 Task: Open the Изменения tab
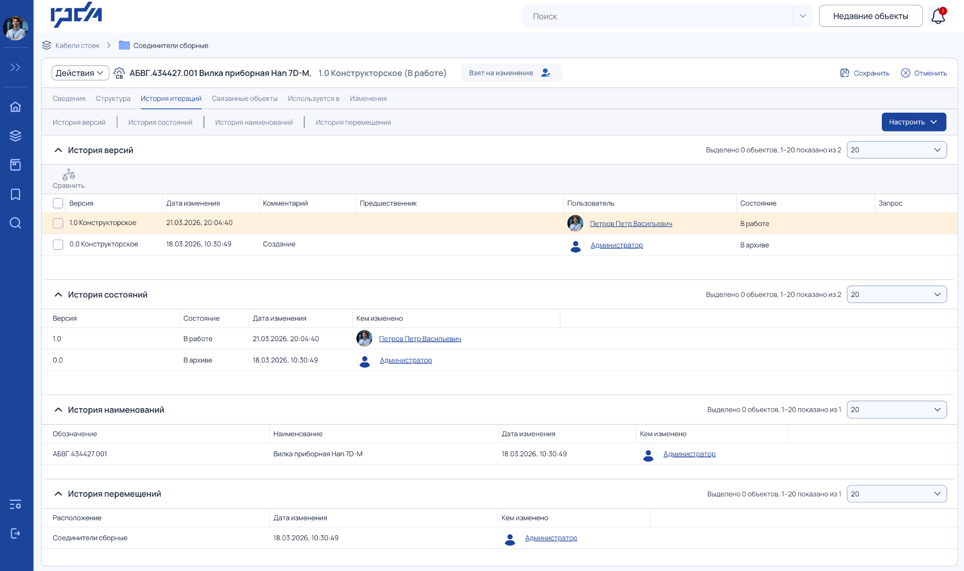point(368,98)
